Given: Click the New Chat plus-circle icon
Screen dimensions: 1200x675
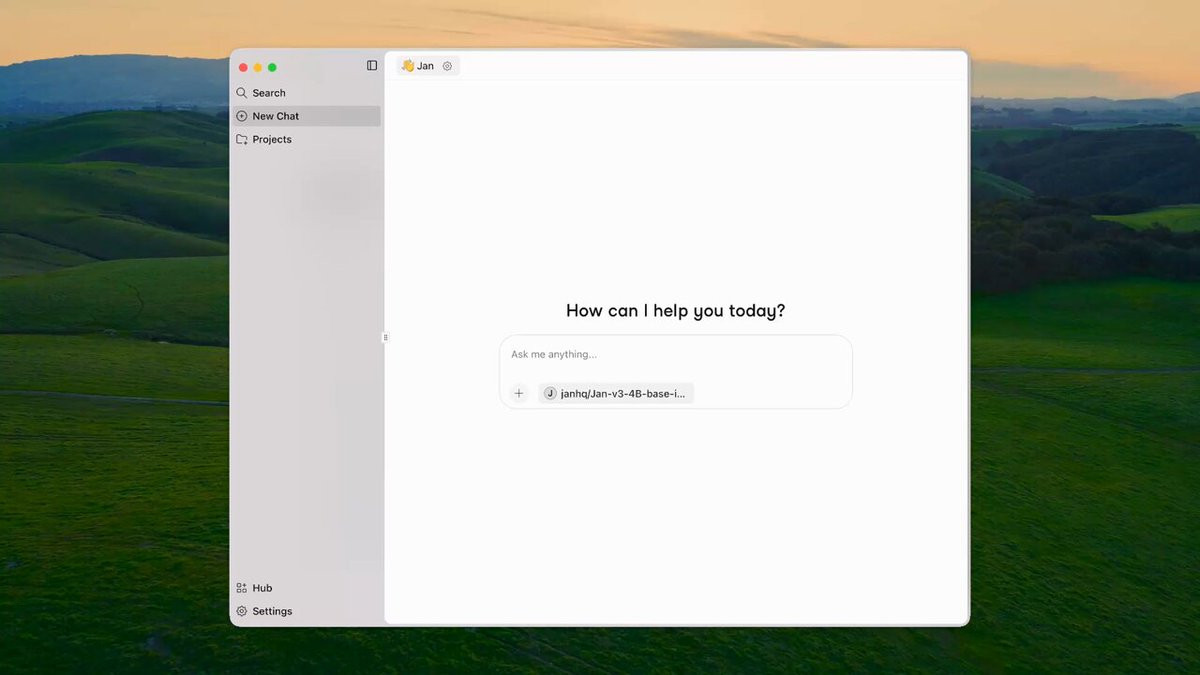Looking at the screenshot, I should 241,116.
